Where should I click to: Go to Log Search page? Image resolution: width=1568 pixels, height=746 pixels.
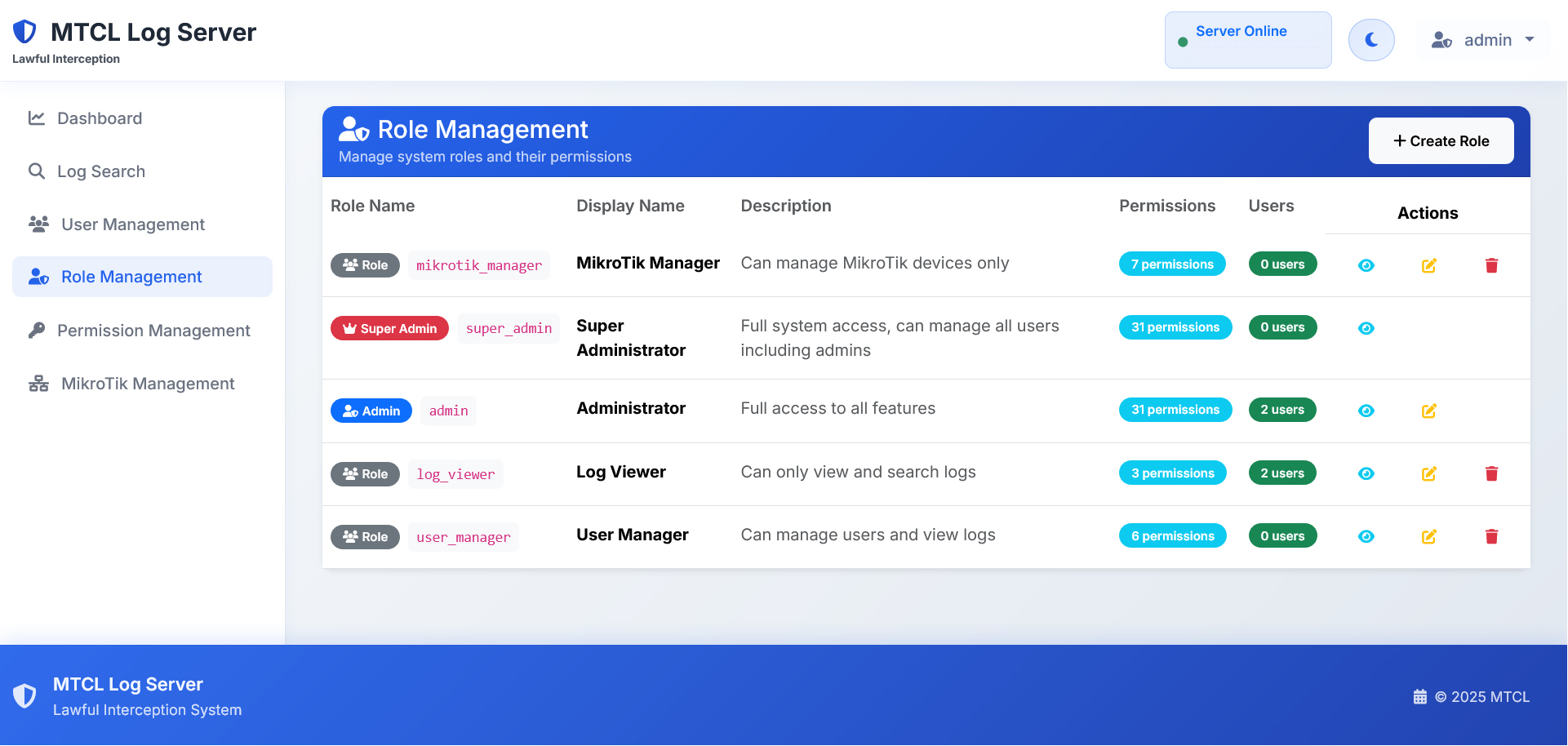point(101,171)
